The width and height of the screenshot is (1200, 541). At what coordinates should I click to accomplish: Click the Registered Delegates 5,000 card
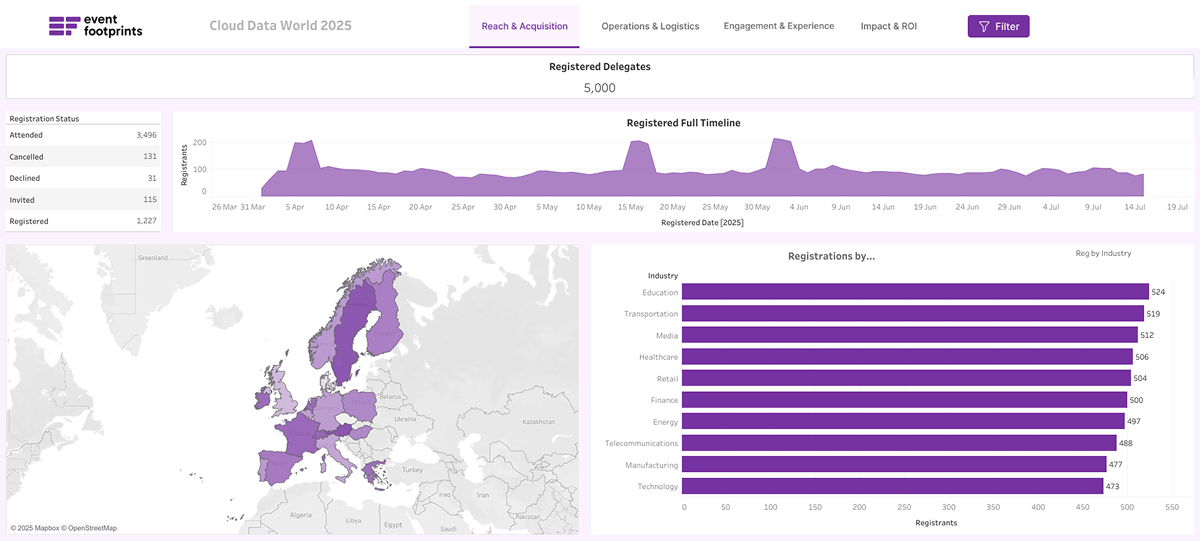(x=599, y=77)
